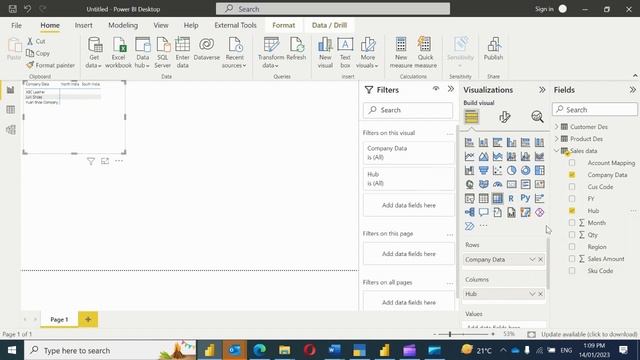640x360 pixels.
Task: Check the Account Mapping field
Action: pos(572,163)
